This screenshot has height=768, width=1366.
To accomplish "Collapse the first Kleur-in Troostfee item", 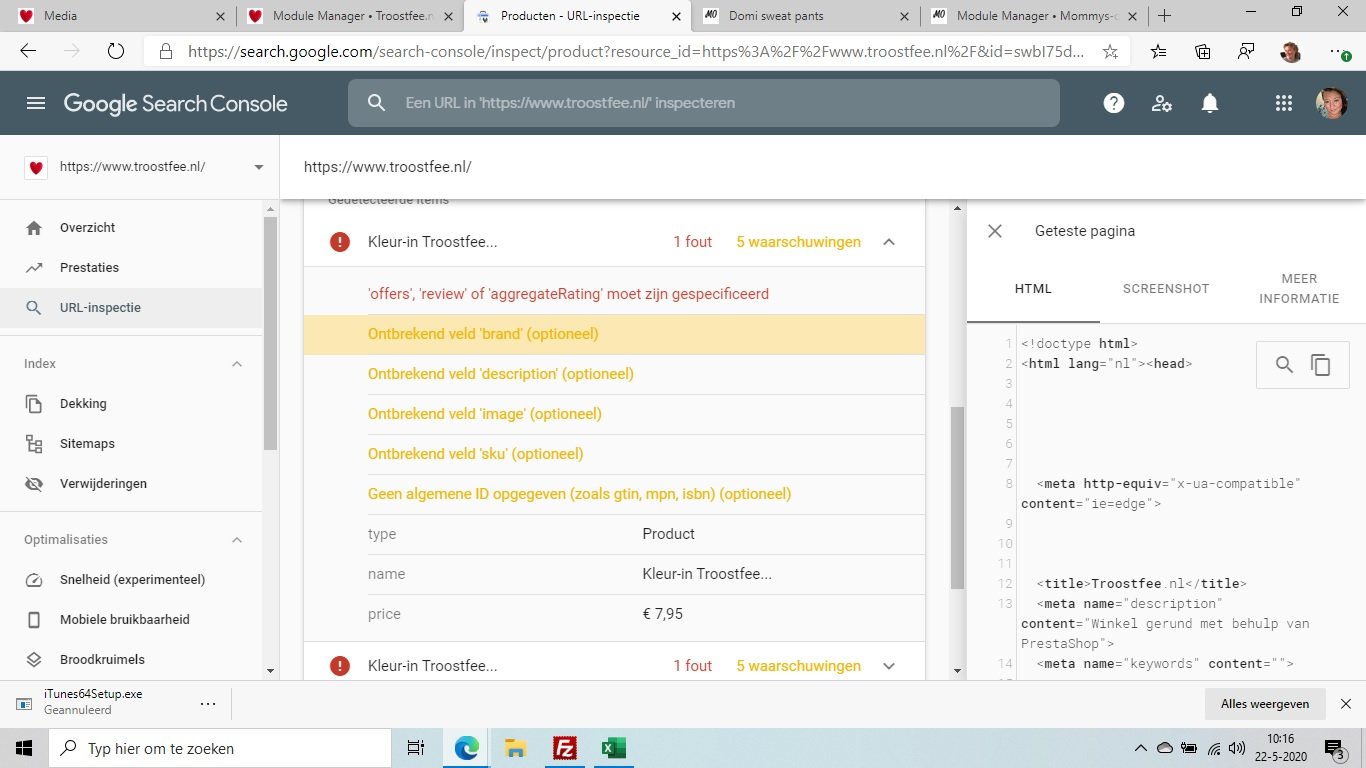I will (889, 242).
